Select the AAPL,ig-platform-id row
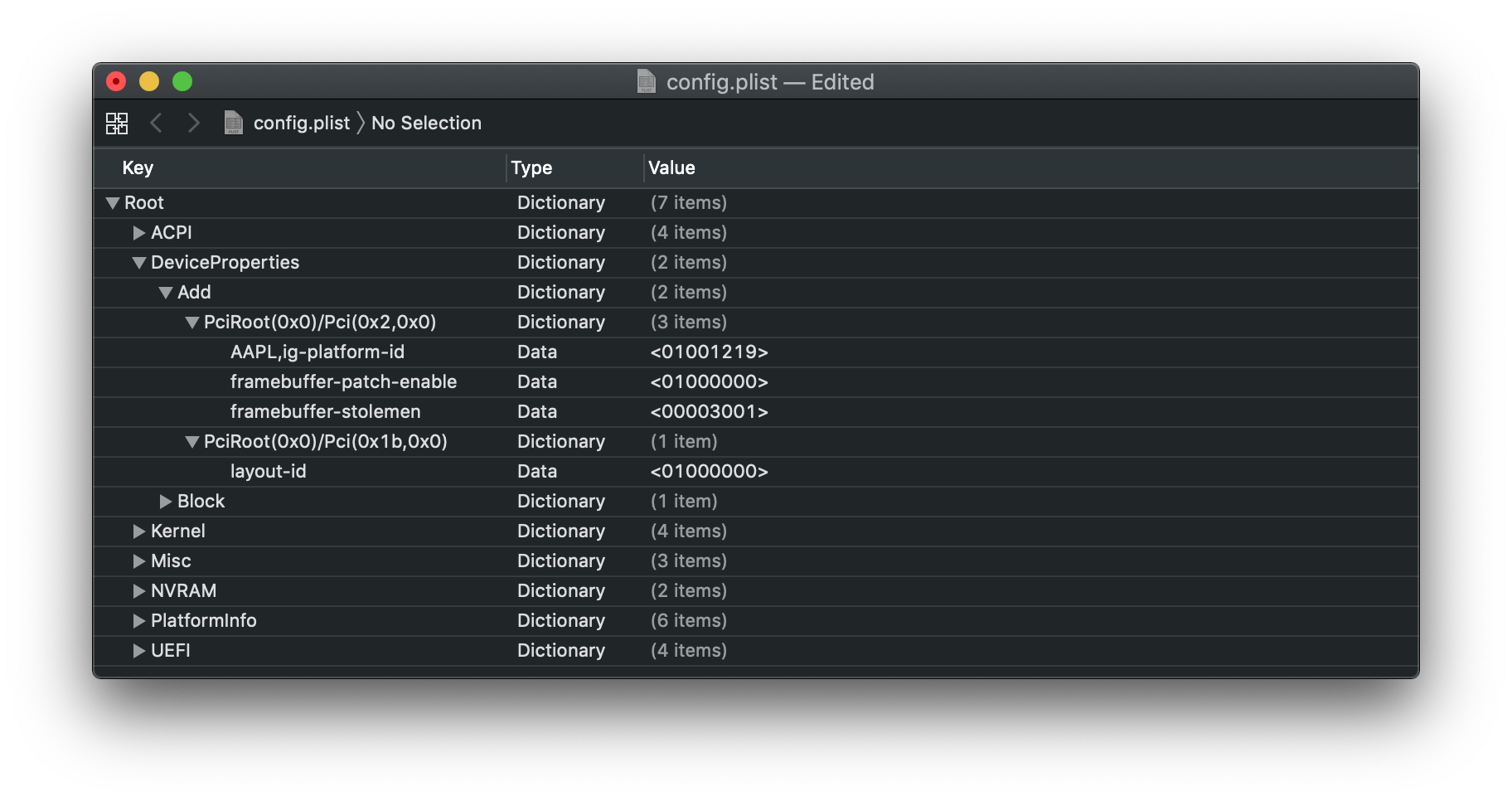This screenshot has width=1512, height=801. pos(317,352)
